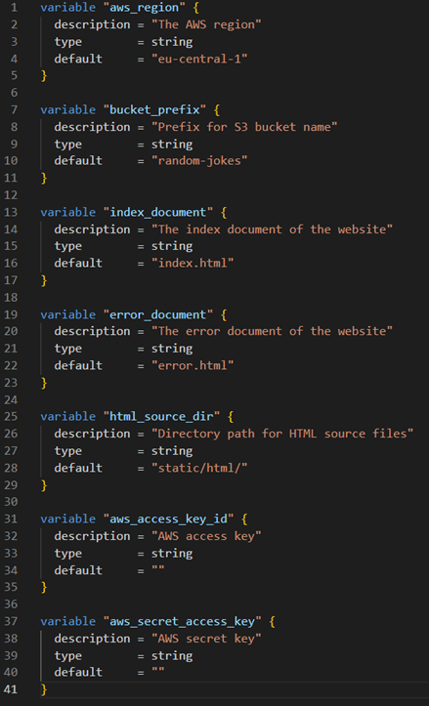
Task: Click variable name "aws_region" on line 1
Action: point(145,8)
